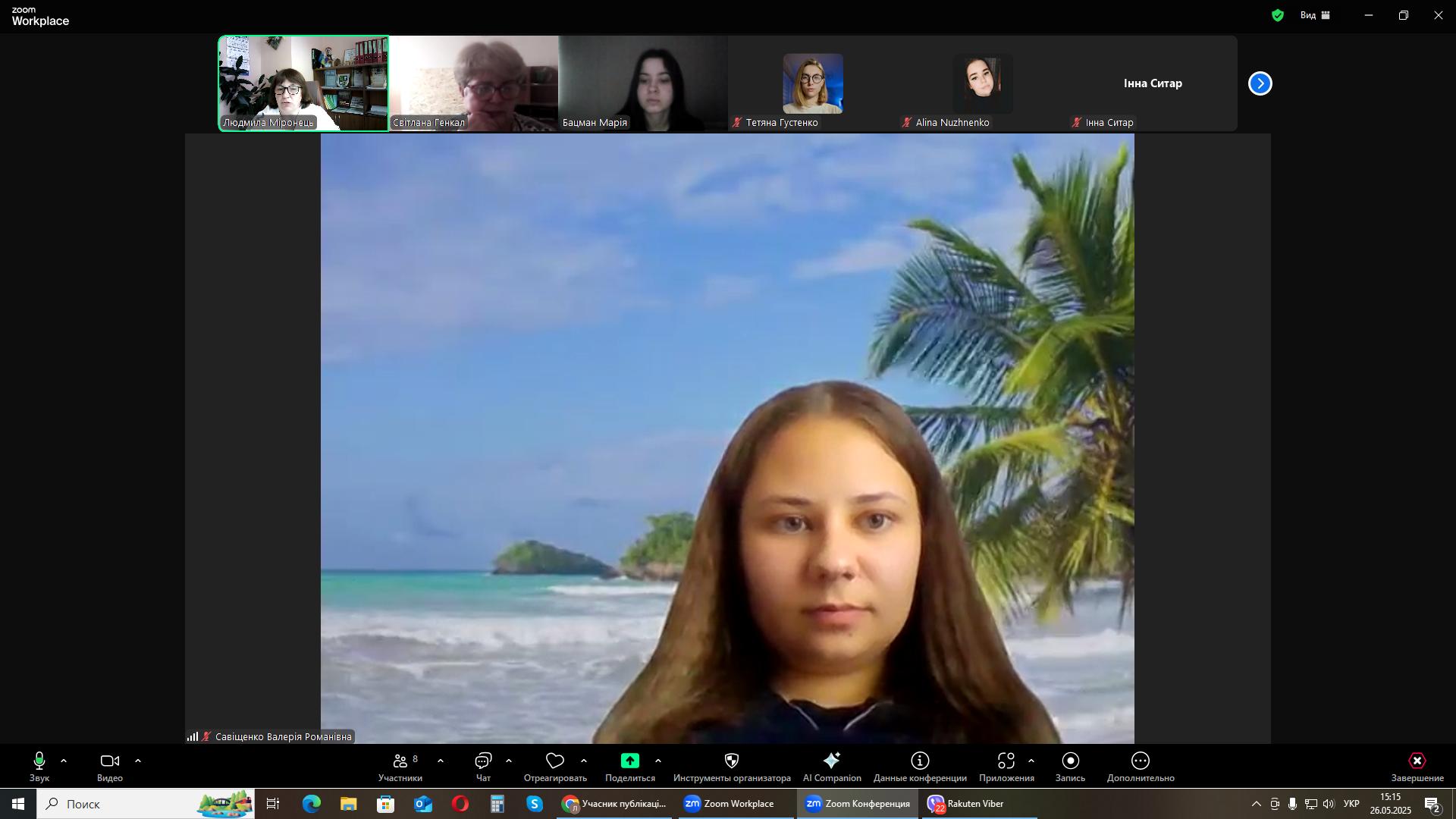Open File Explorer from taskbar

[x=349, y=804]
